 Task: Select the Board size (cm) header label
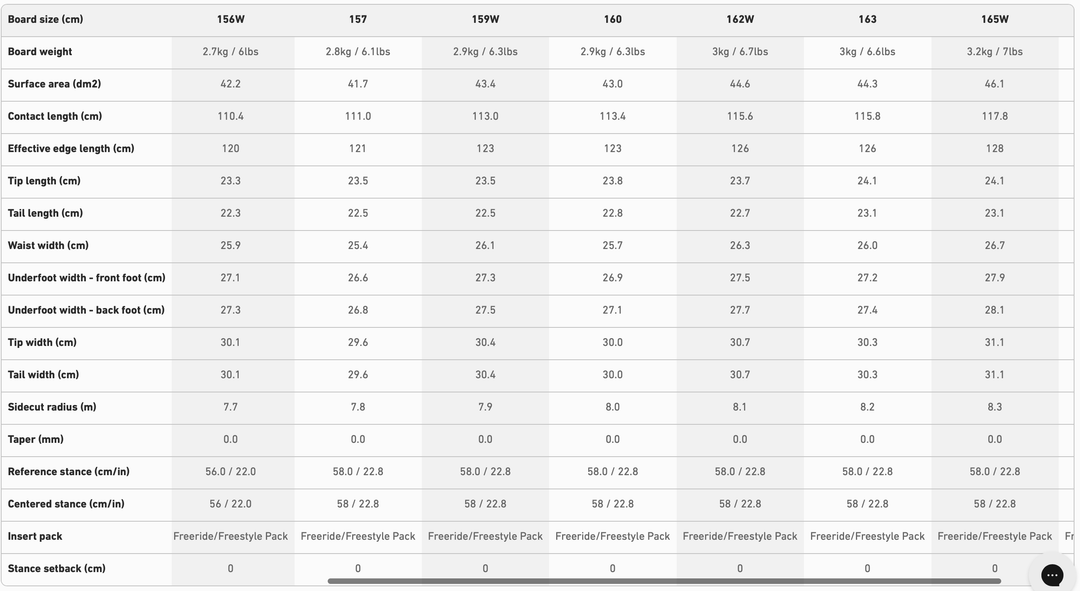[45, 19]
